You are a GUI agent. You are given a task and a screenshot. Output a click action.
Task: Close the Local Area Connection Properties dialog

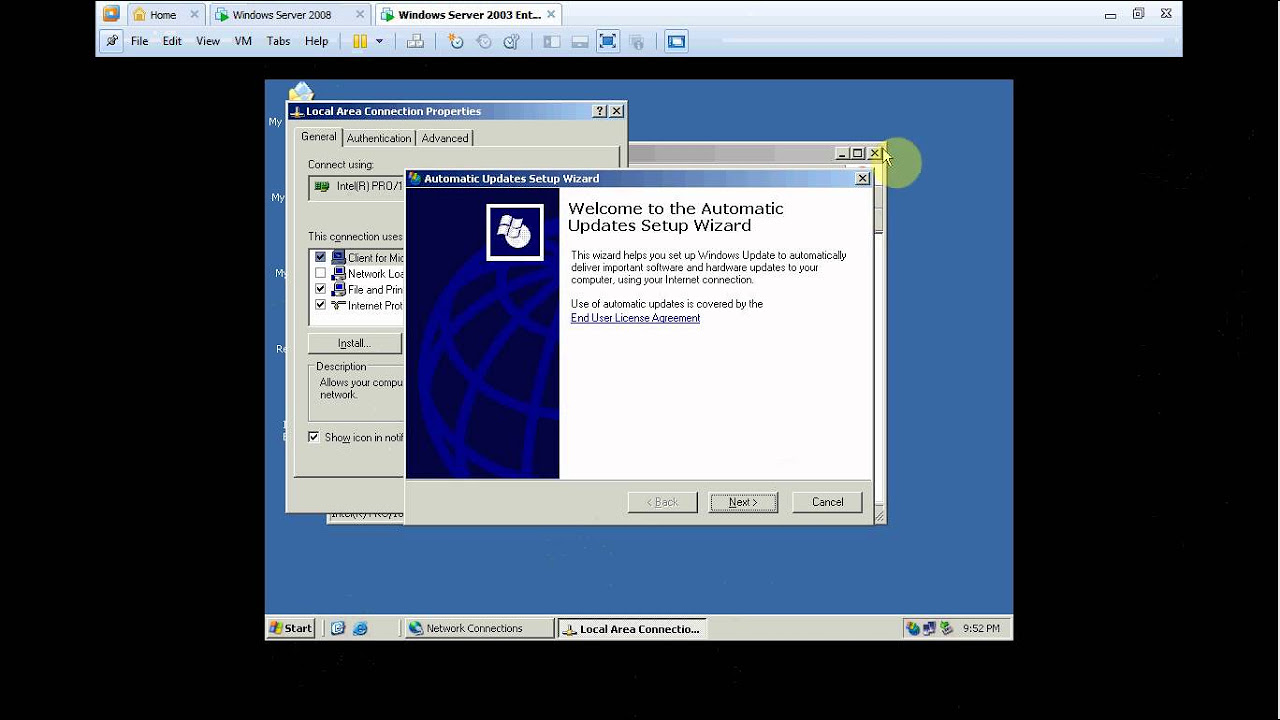tap(617, 111)
